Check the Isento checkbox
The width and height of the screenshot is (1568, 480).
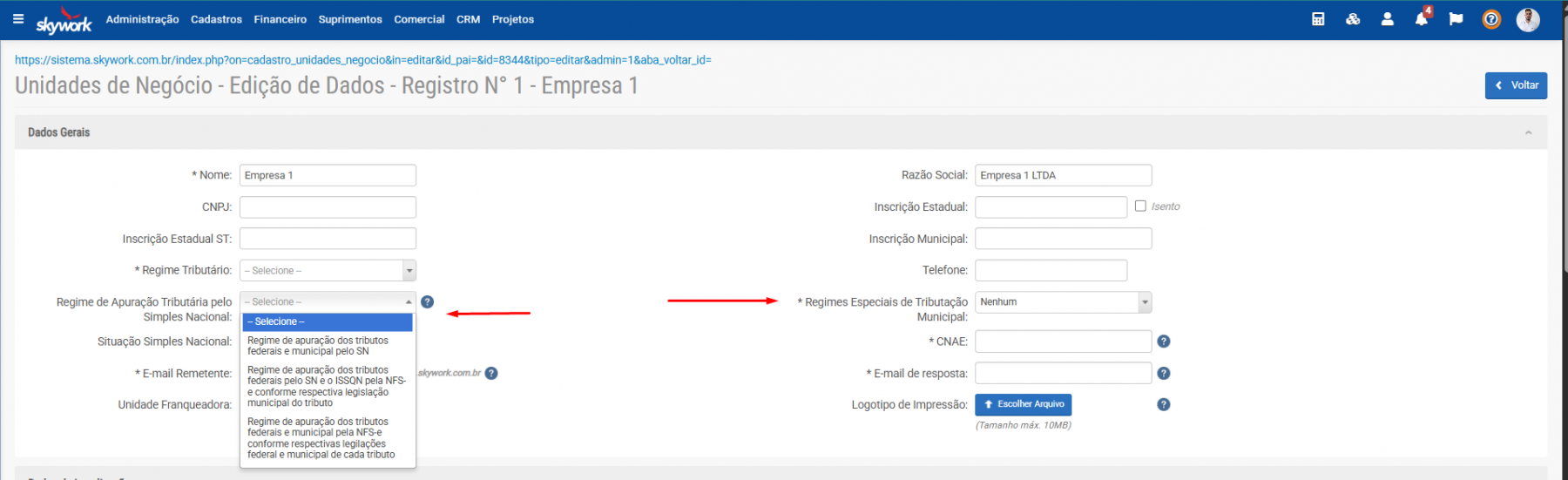pos(1140,206)
